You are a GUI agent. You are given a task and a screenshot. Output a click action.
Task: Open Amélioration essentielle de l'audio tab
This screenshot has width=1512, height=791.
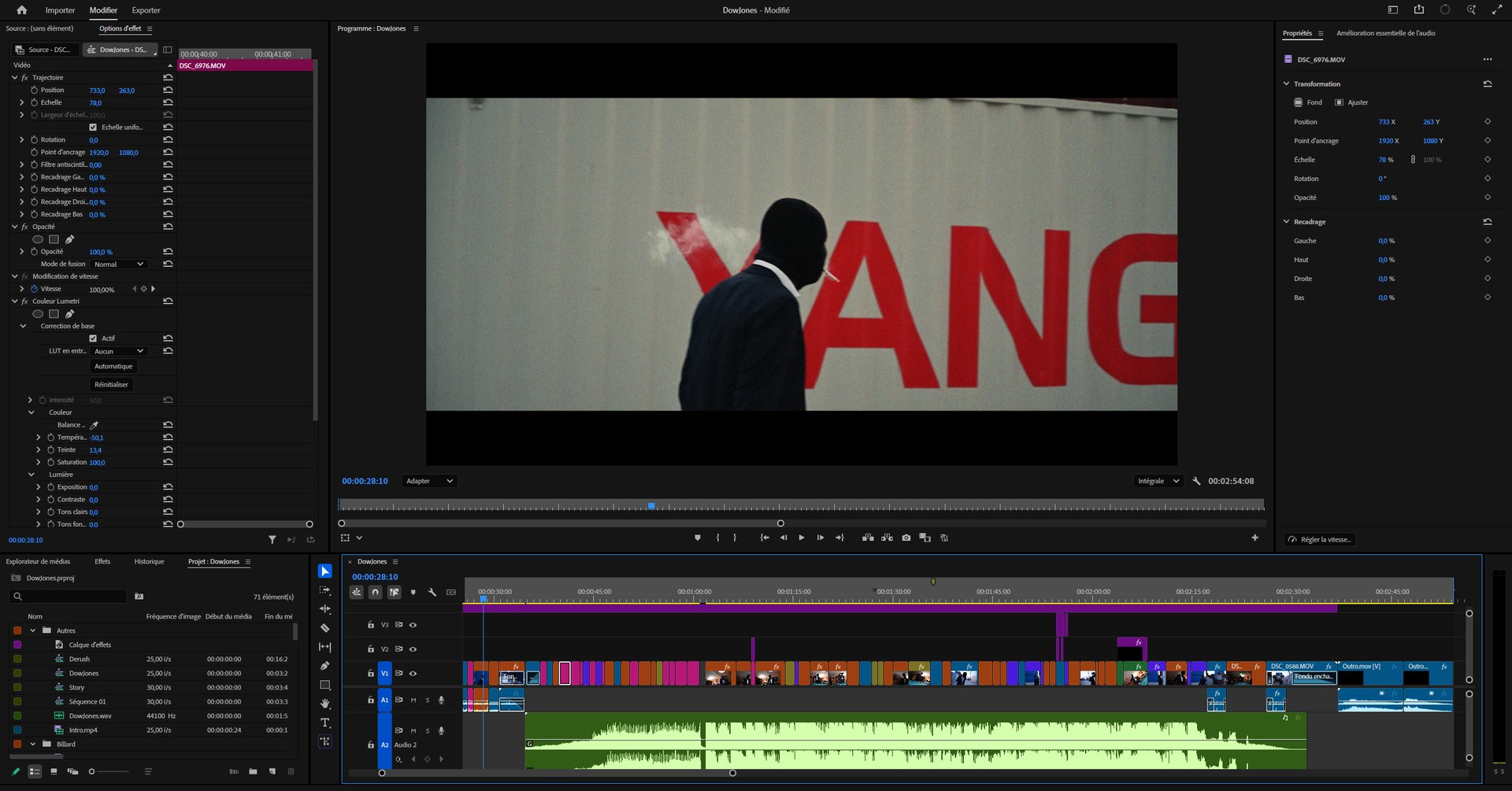point(1385,33)
